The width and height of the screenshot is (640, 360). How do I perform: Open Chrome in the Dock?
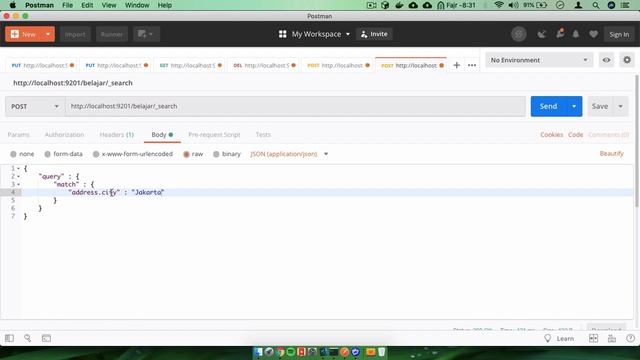(x=280, y=352)
